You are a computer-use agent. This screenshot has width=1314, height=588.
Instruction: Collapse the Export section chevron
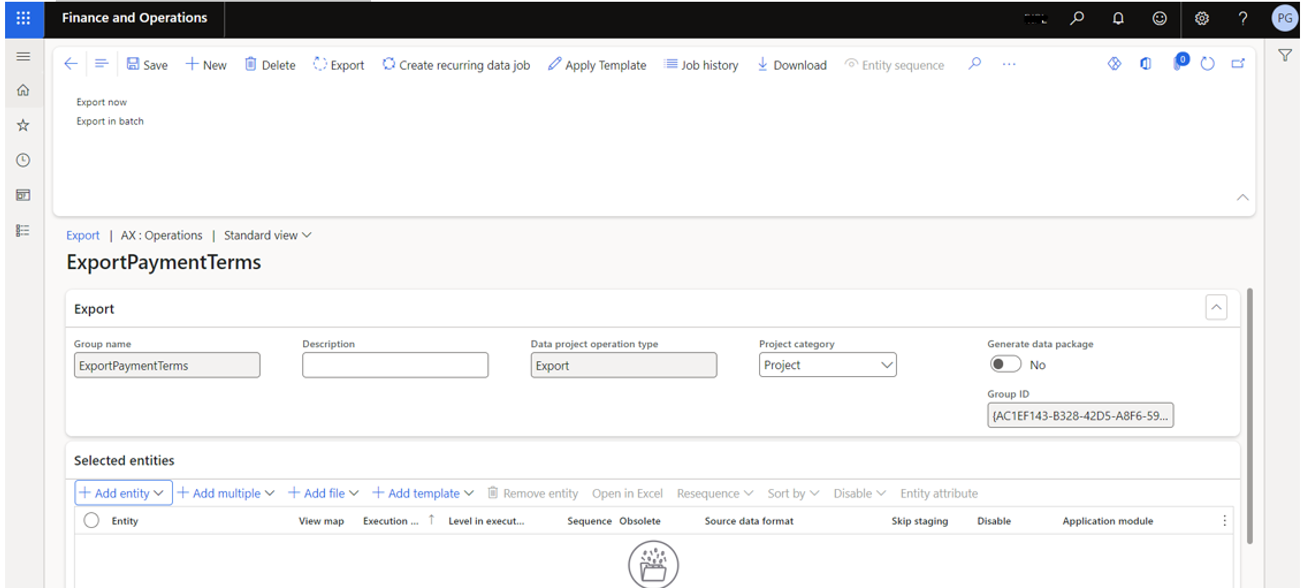click(1216, 308)
